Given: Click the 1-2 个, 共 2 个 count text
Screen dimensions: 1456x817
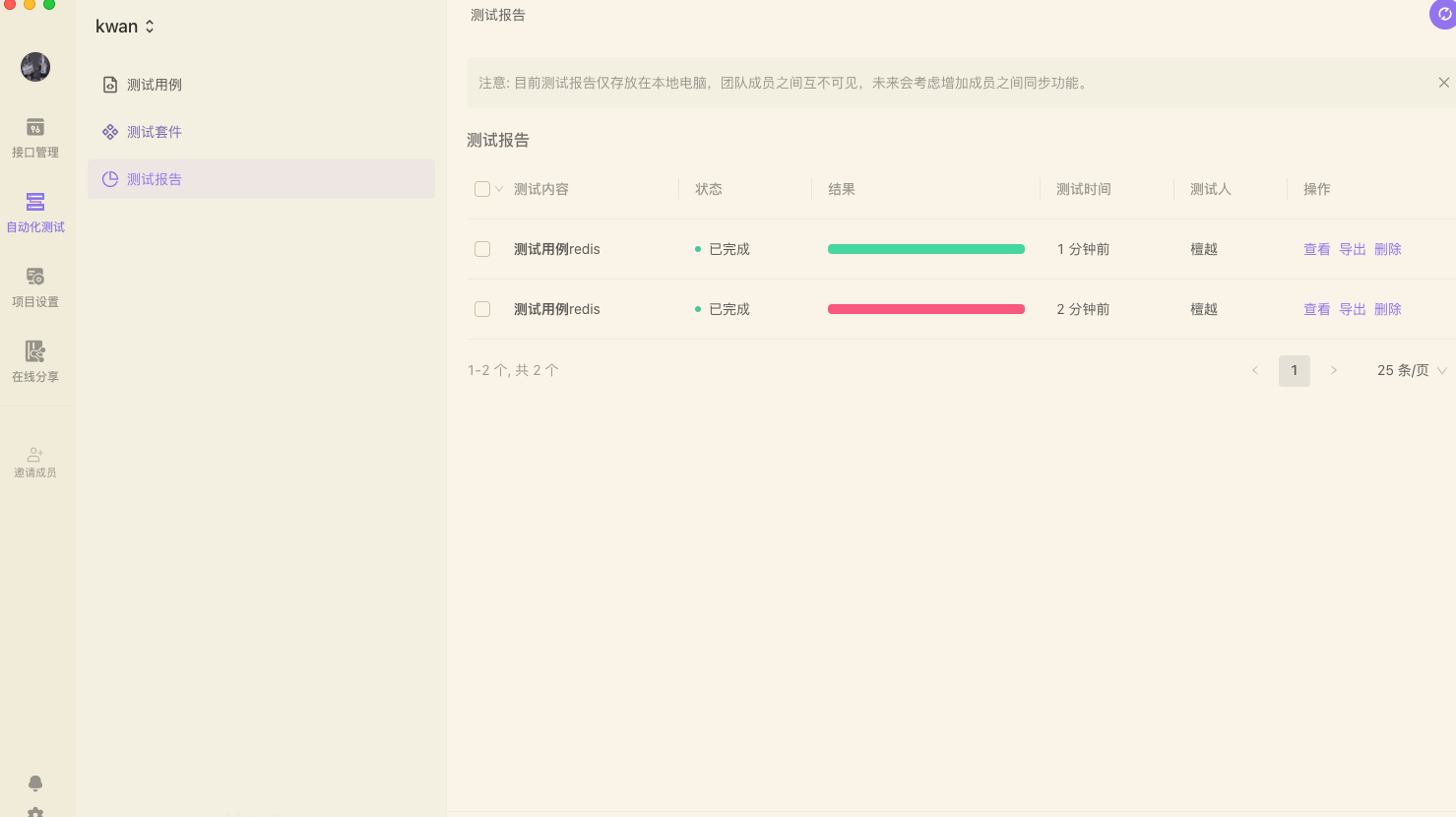Looking at the screenshot, I should tap(513, 370).
